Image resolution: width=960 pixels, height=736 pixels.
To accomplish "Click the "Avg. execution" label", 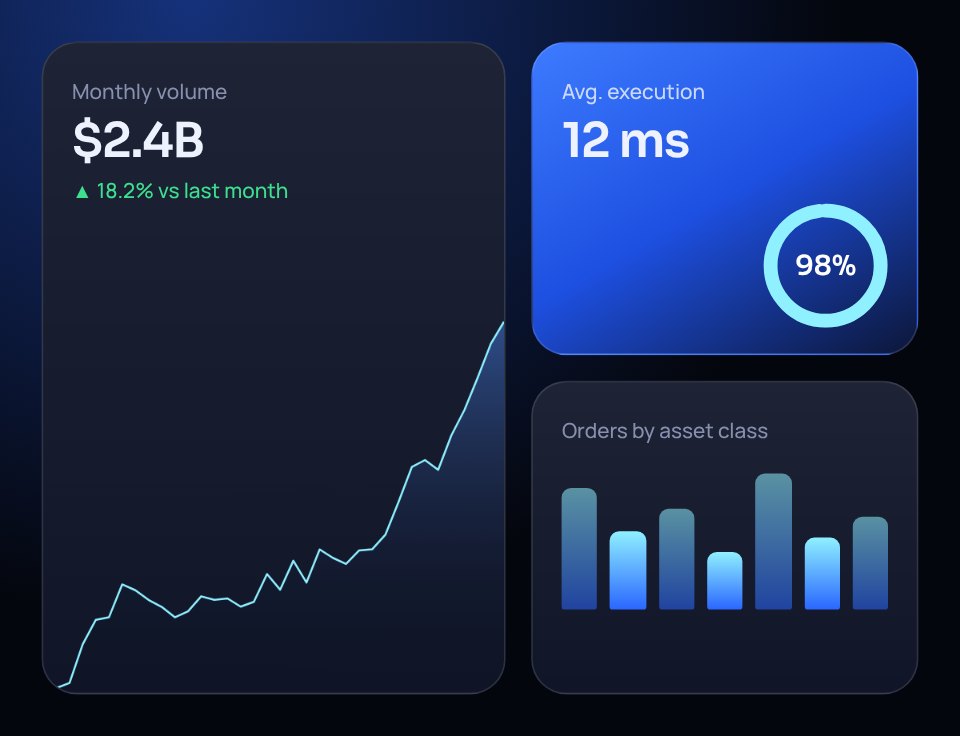I will pyautogui.click(x=633, y=92).
